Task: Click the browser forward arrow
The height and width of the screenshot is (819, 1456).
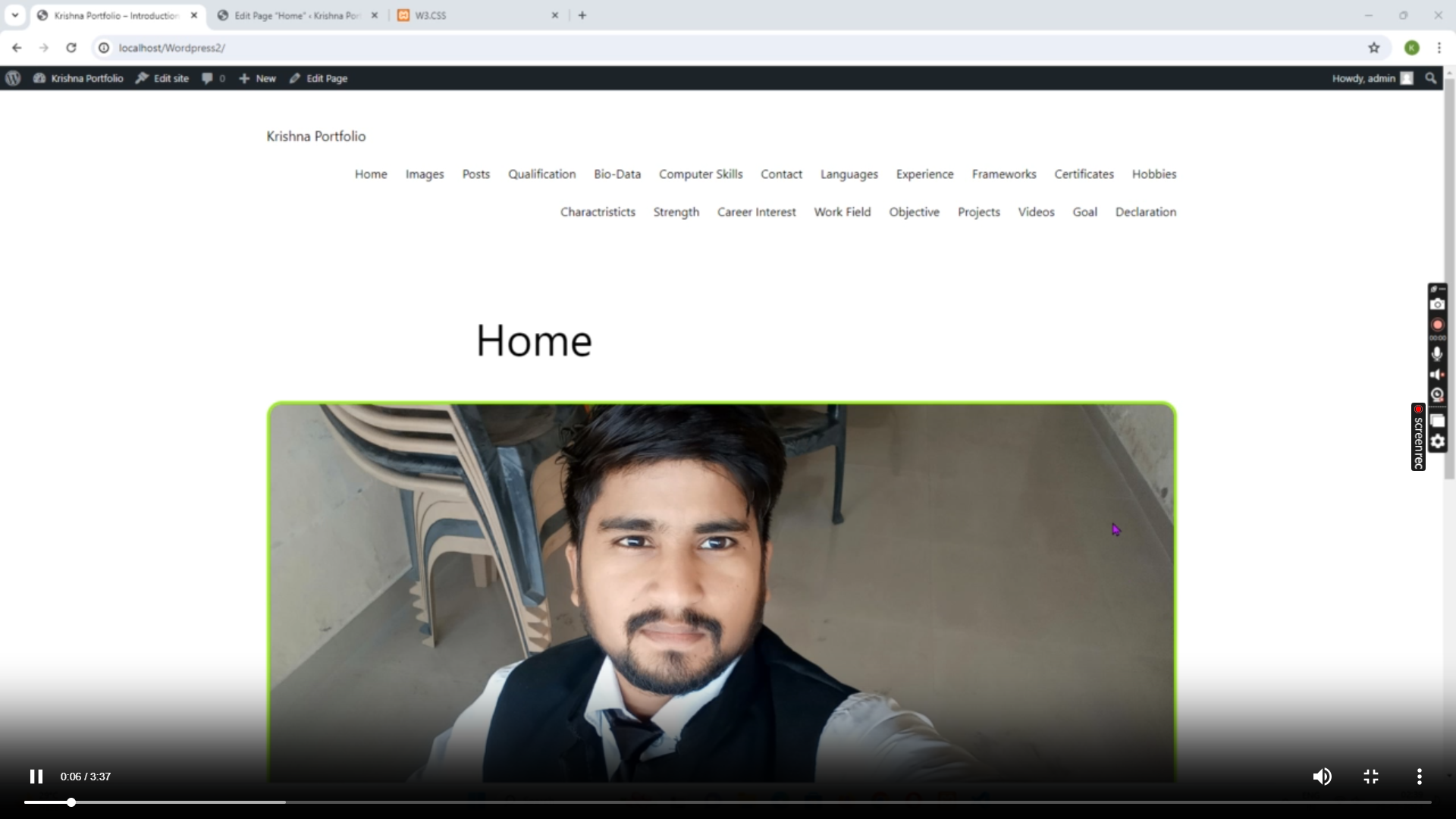Action: [x=44, y=48]
